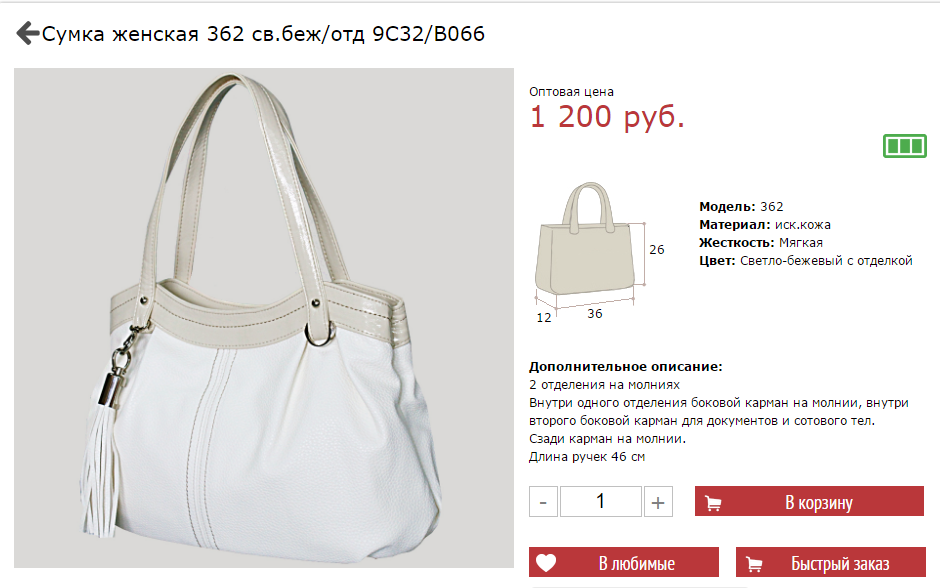Increase quantity with plus button
Image resolution: width=940 pixels, height=588 pixels.
pos(658,502)
